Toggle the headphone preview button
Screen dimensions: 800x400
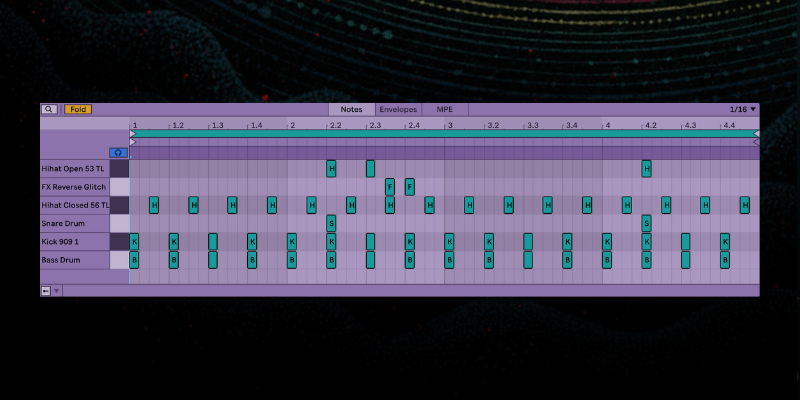(119, 153)
